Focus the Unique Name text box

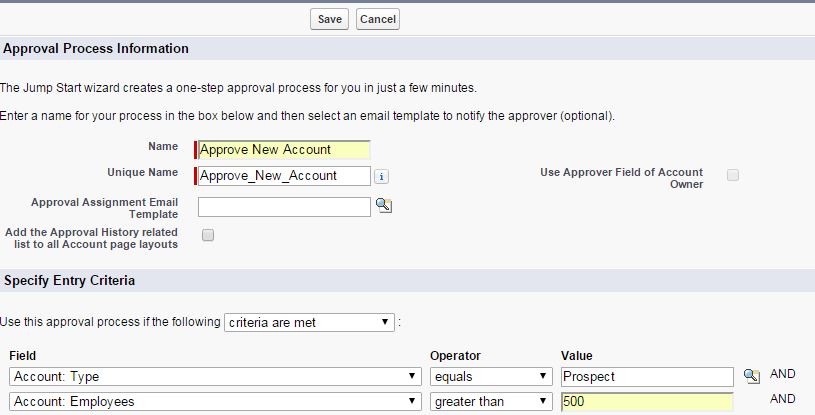(284, 176)
